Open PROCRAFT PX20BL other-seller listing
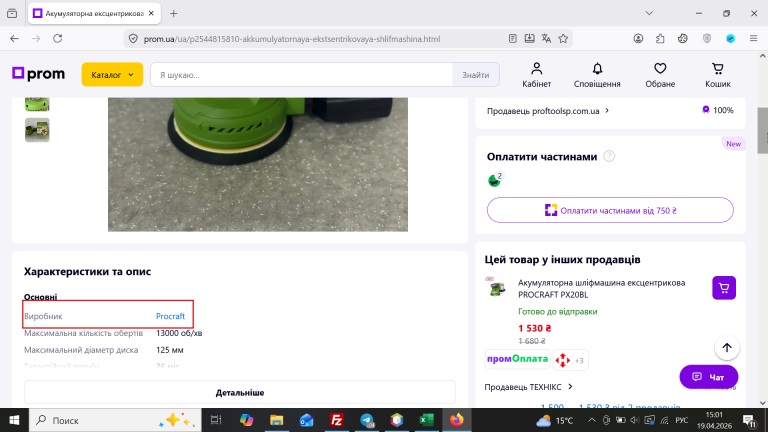The height and width of the screenshot is (432, 768). [x=601, y=288]
